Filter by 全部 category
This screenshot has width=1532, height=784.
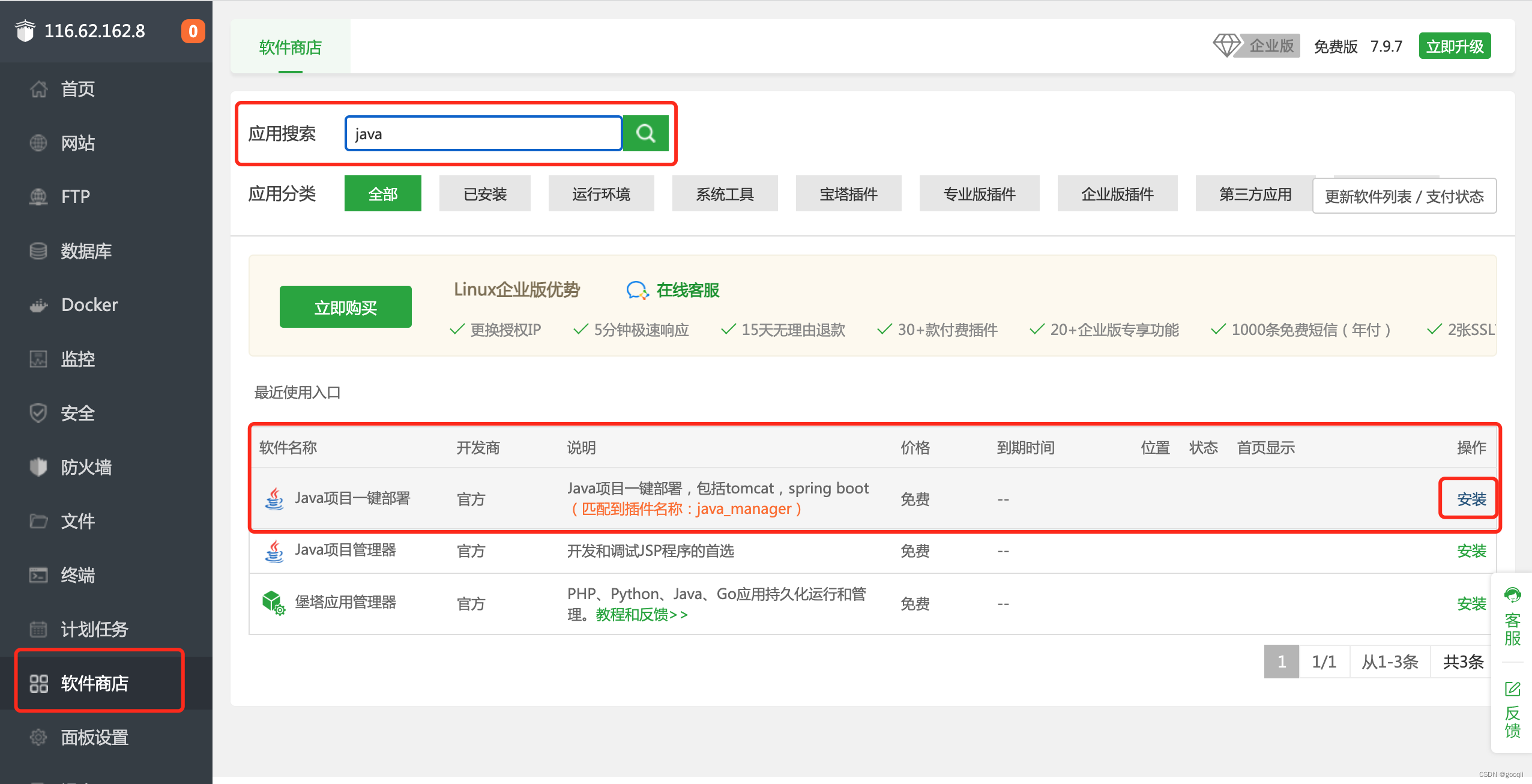pyautogui.click(x=383, y=194)
